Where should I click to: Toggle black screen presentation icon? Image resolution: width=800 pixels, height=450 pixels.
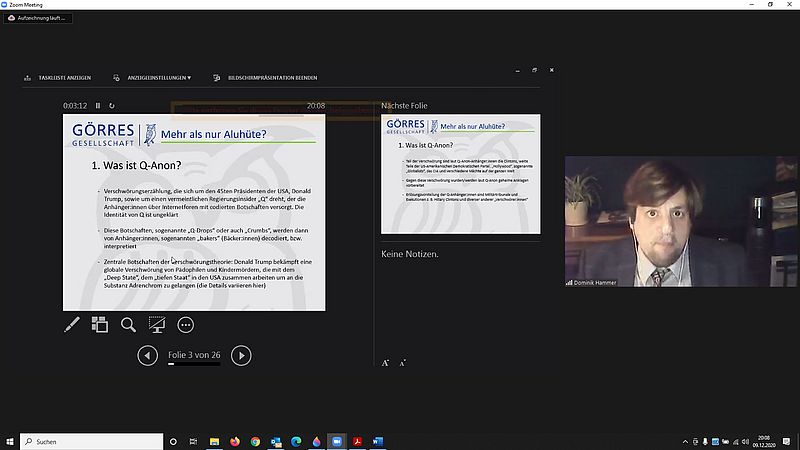tap(157, 324)
